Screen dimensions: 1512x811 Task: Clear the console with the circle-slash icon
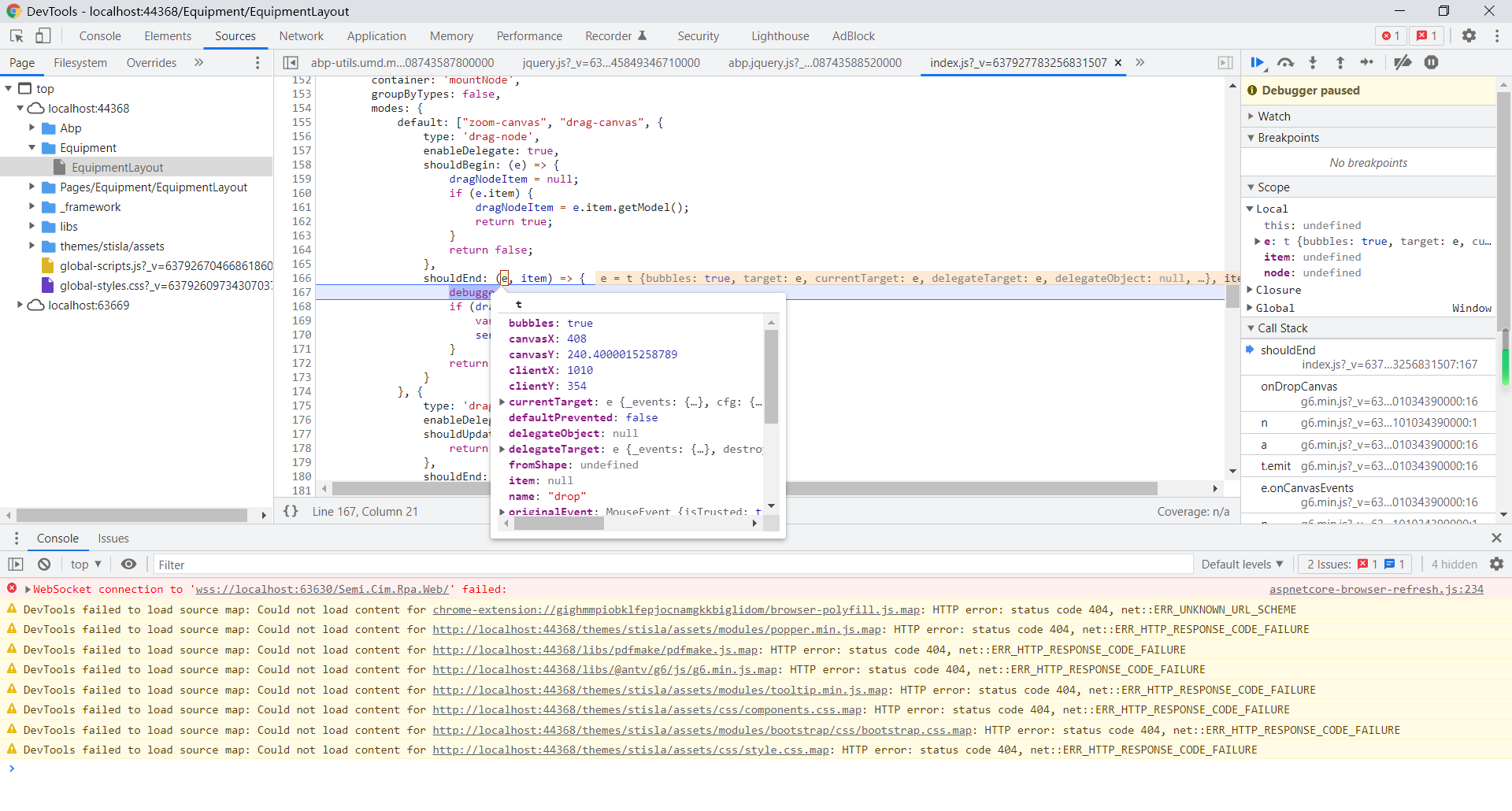coord(44,564)
